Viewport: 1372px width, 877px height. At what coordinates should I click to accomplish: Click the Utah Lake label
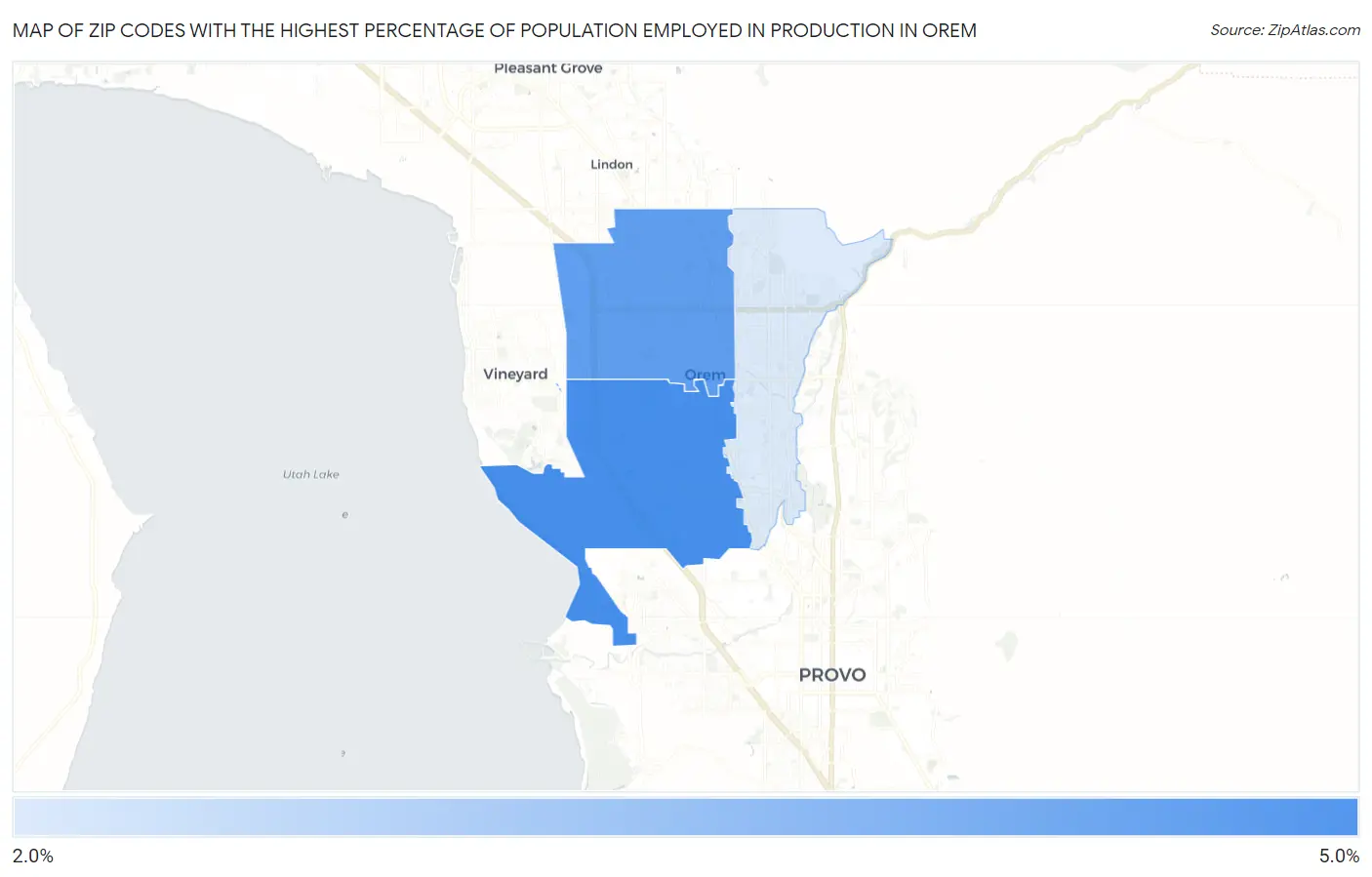(311, 474)
